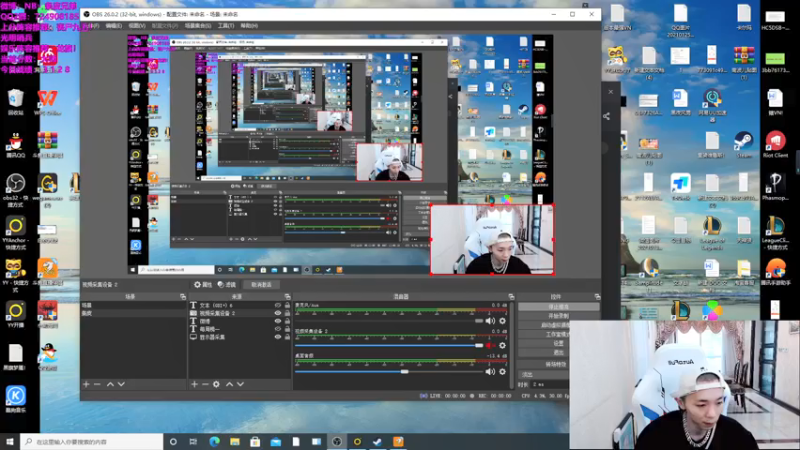Image resolution: width=800 pixels, height=450 pixels.
Task: Remove the selected source with the minus icon
Action: (x=205, y=384)
